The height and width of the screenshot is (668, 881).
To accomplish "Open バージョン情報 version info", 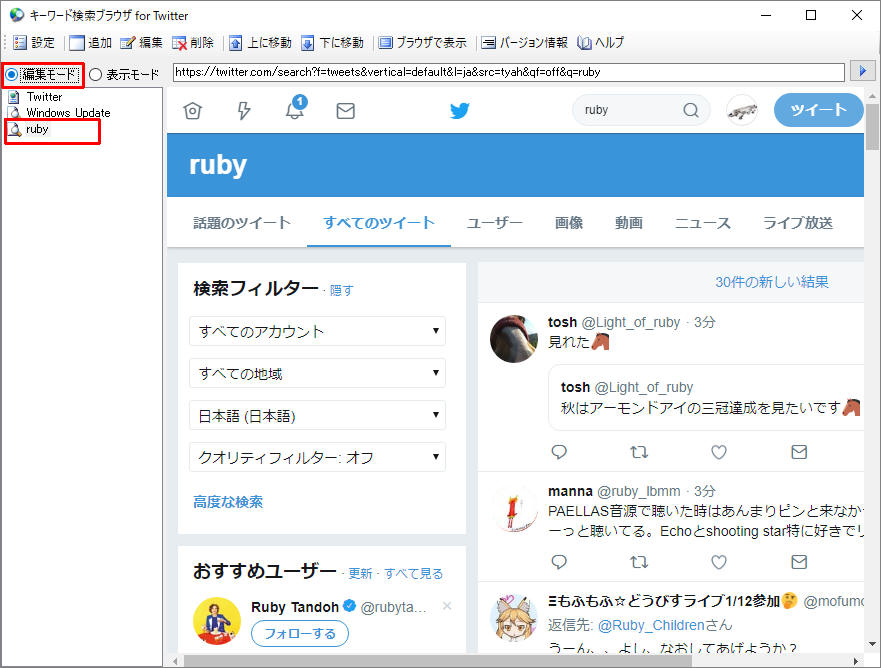I will (524, 43).
